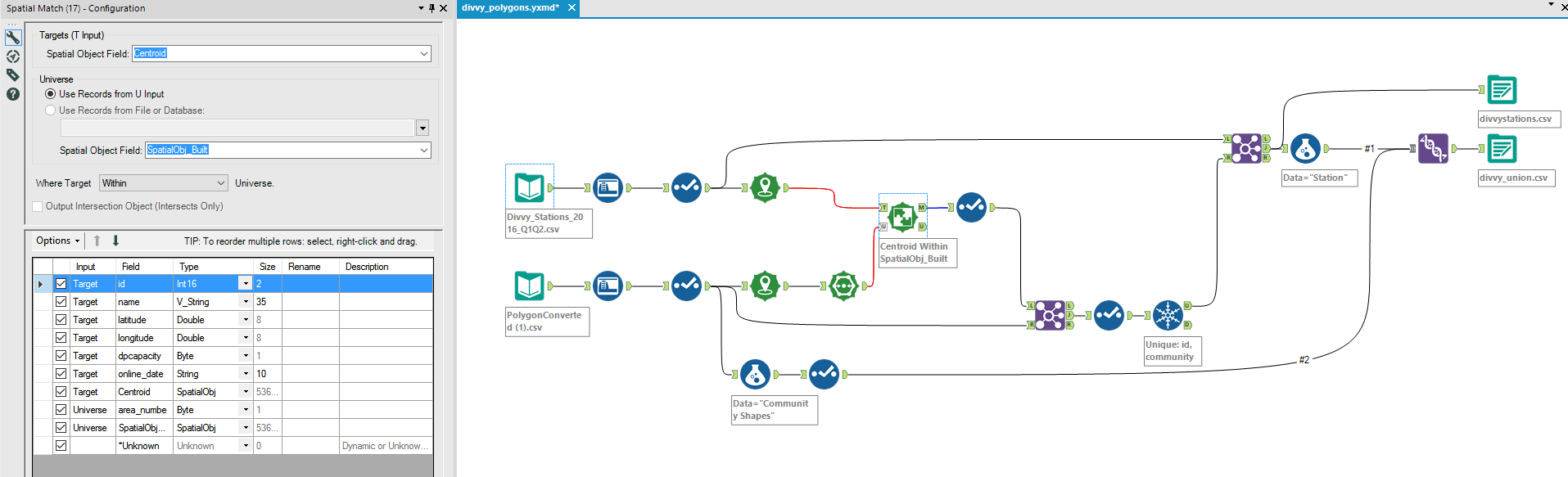Select Use Records from U Input
The height and width of the screenshot is (477, 1568).
click(51, 94)
